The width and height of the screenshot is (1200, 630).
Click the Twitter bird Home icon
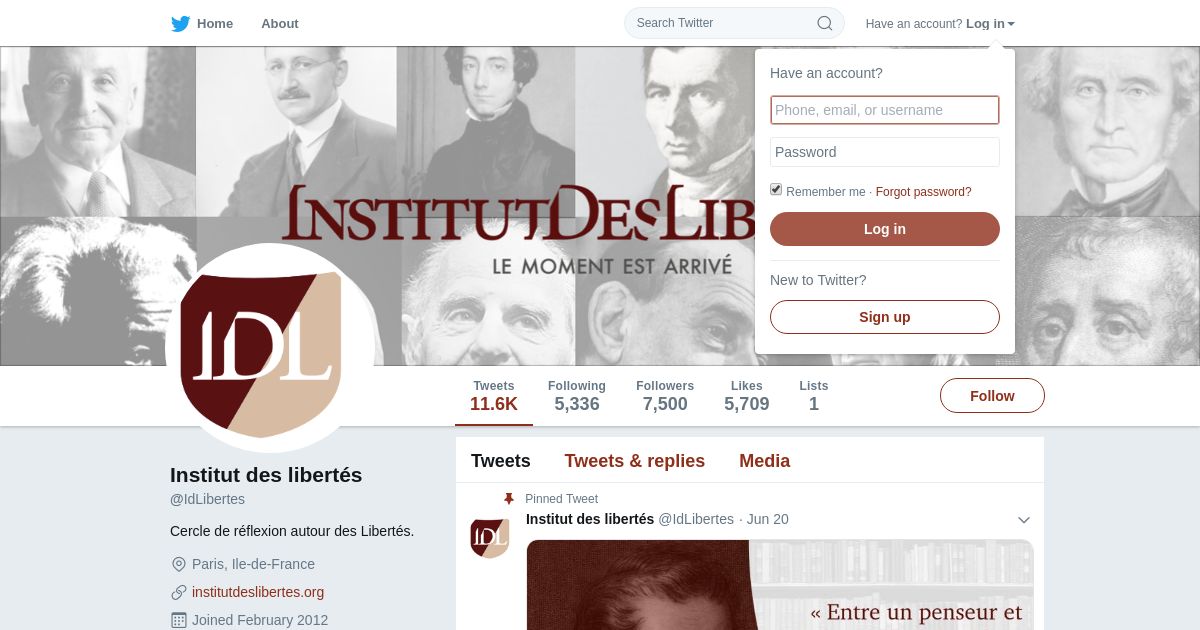(x=180, y=24)
